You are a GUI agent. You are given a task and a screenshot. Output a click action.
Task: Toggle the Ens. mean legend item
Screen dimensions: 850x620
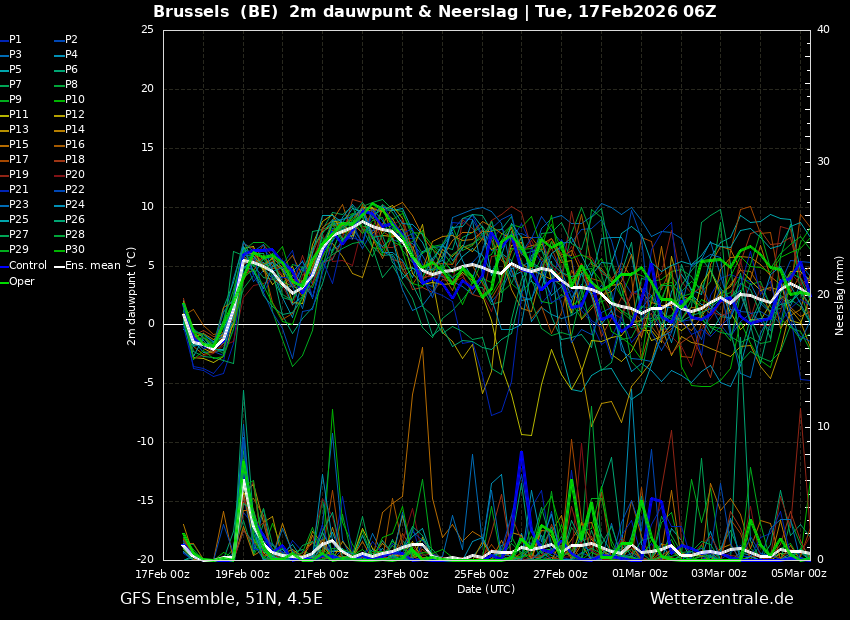(x=93, y=266)
